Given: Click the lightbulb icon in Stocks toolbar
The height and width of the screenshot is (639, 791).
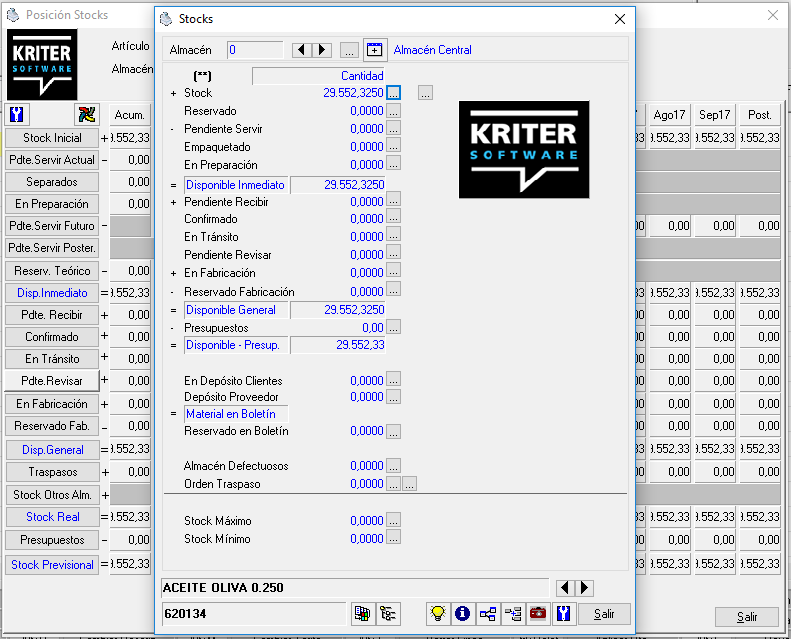Looking at the screenshot, I should pos(438,614).
